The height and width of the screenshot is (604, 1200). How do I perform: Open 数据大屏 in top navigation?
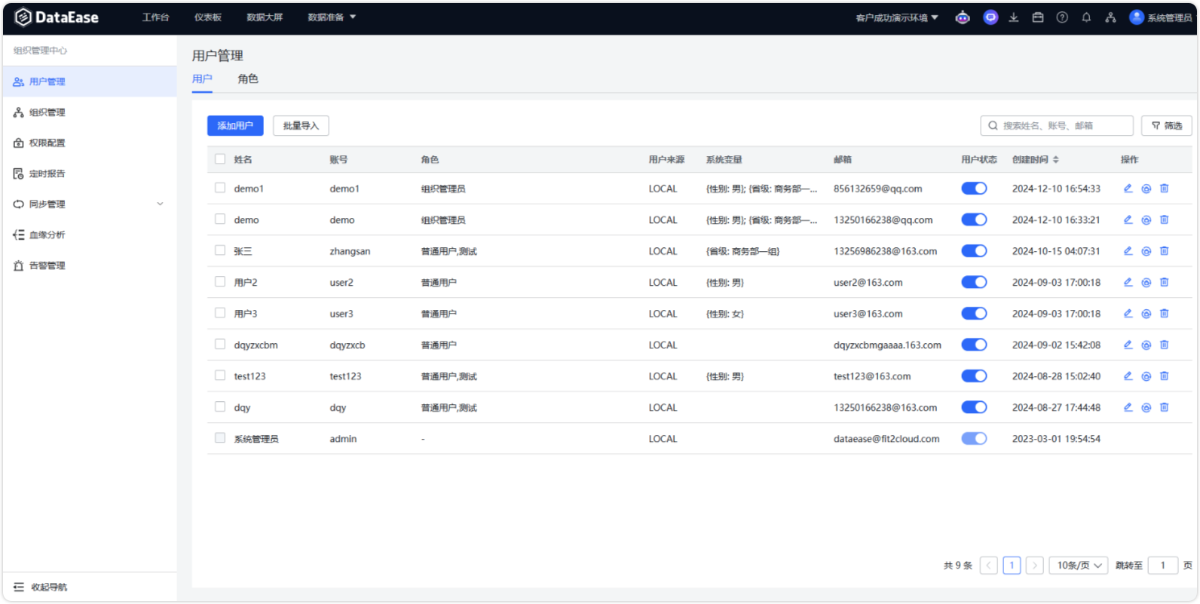264,17
